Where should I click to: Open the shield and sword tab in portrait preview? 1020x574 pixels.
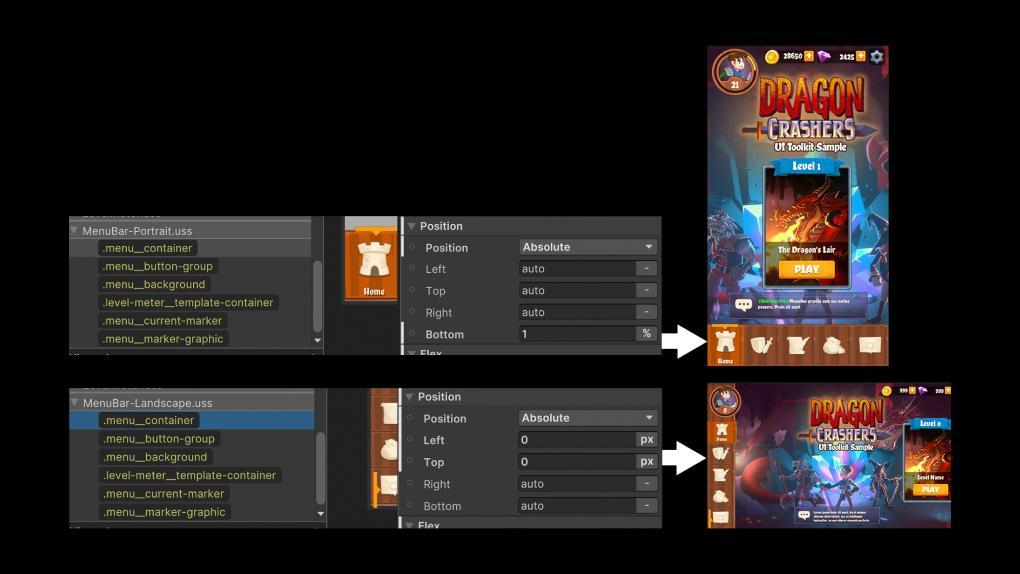point(762,345)
